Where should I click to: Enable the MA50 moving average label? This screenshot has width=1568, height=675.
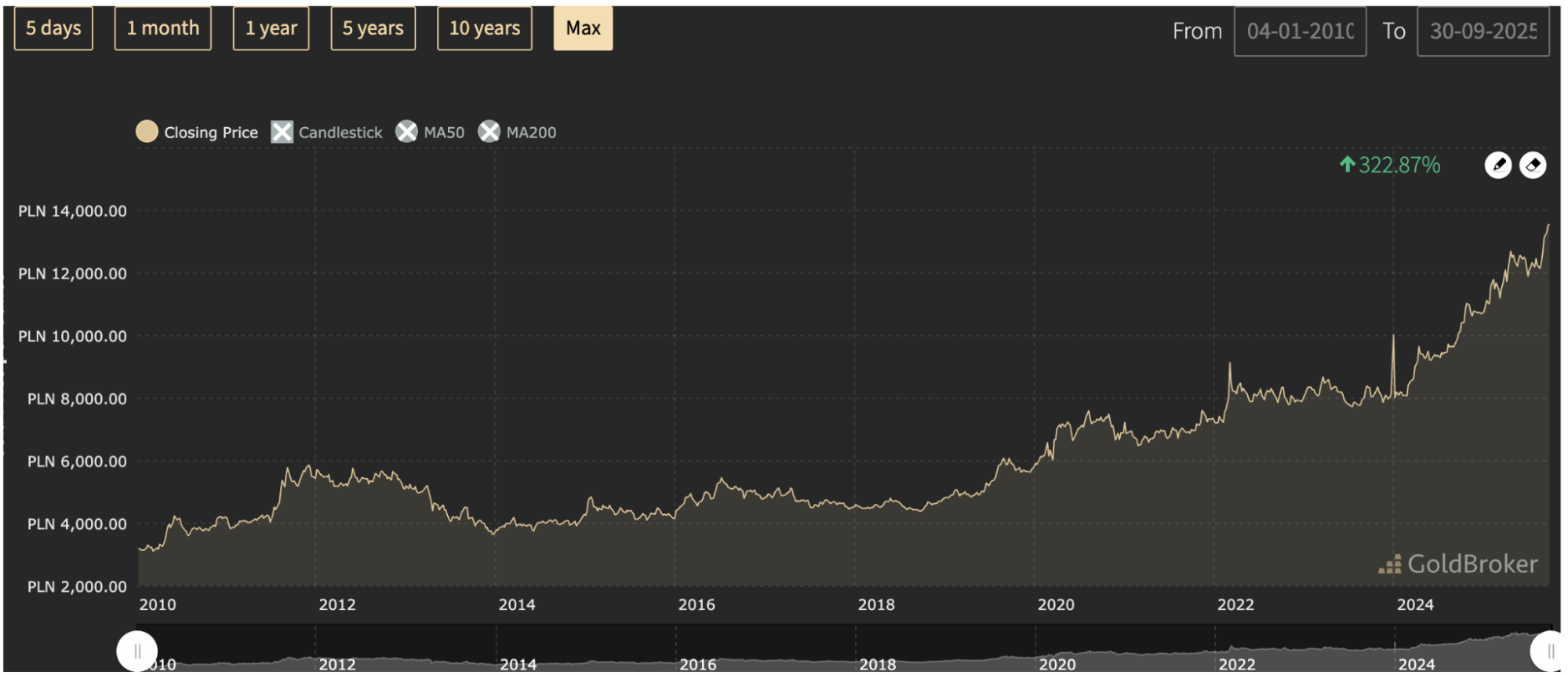pos(444,133)
